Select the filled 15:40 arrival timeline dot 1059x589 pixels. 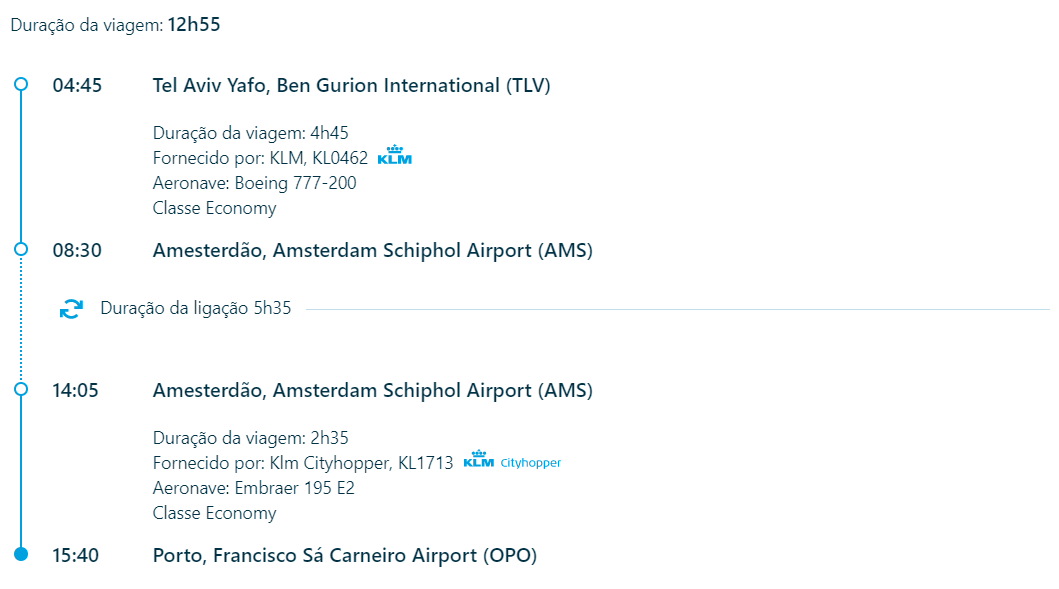[x=21, y=555]
